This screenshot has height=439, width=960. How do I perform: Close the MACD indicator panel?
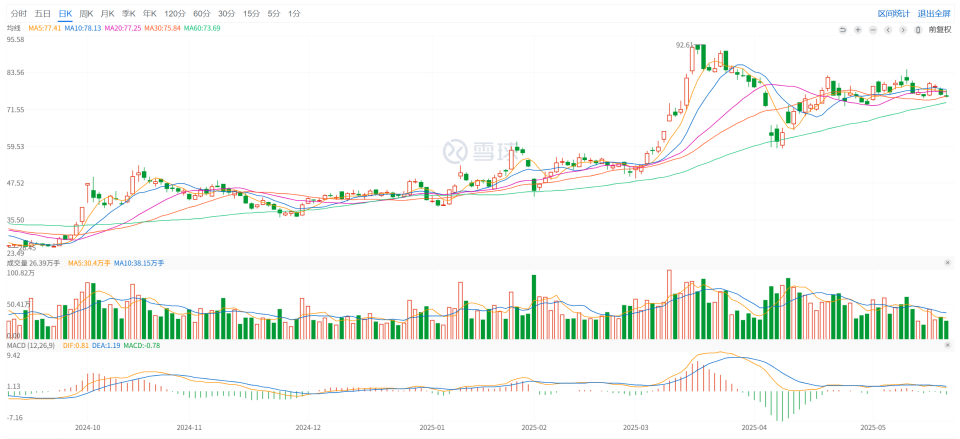(948, 347)
